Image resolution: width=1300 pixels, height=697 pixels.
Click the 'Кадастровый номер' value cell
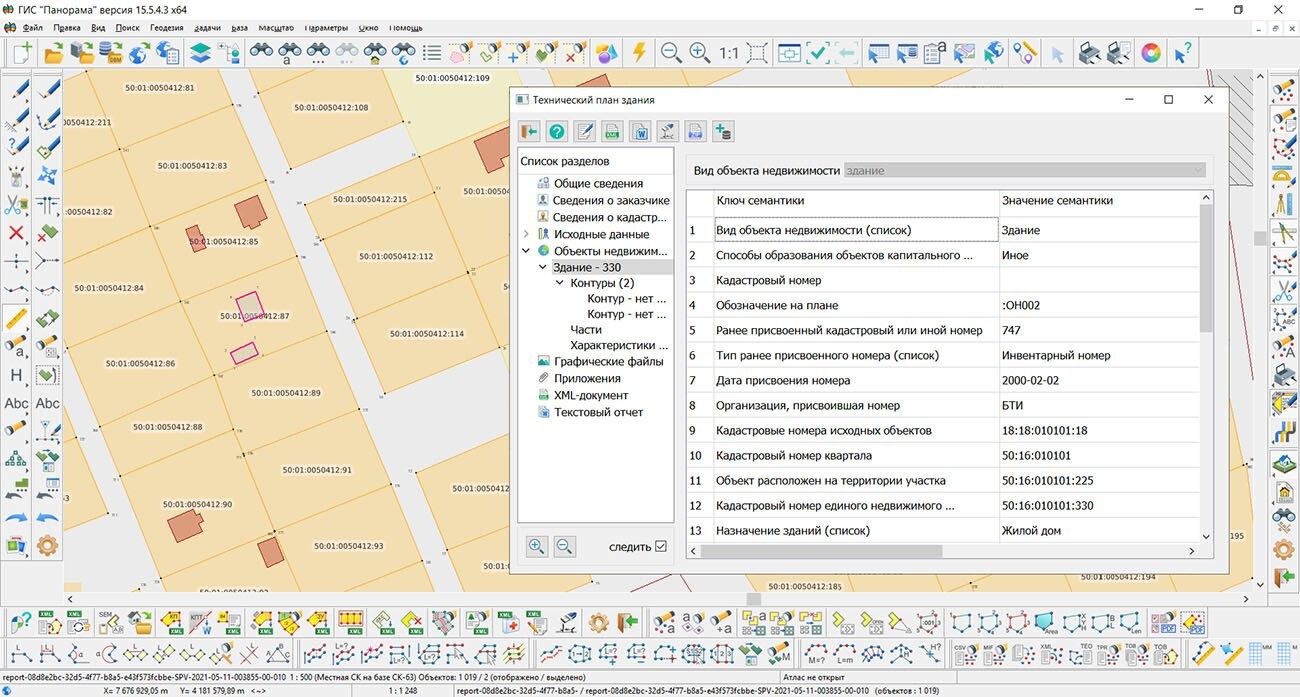coord(1098,280)
